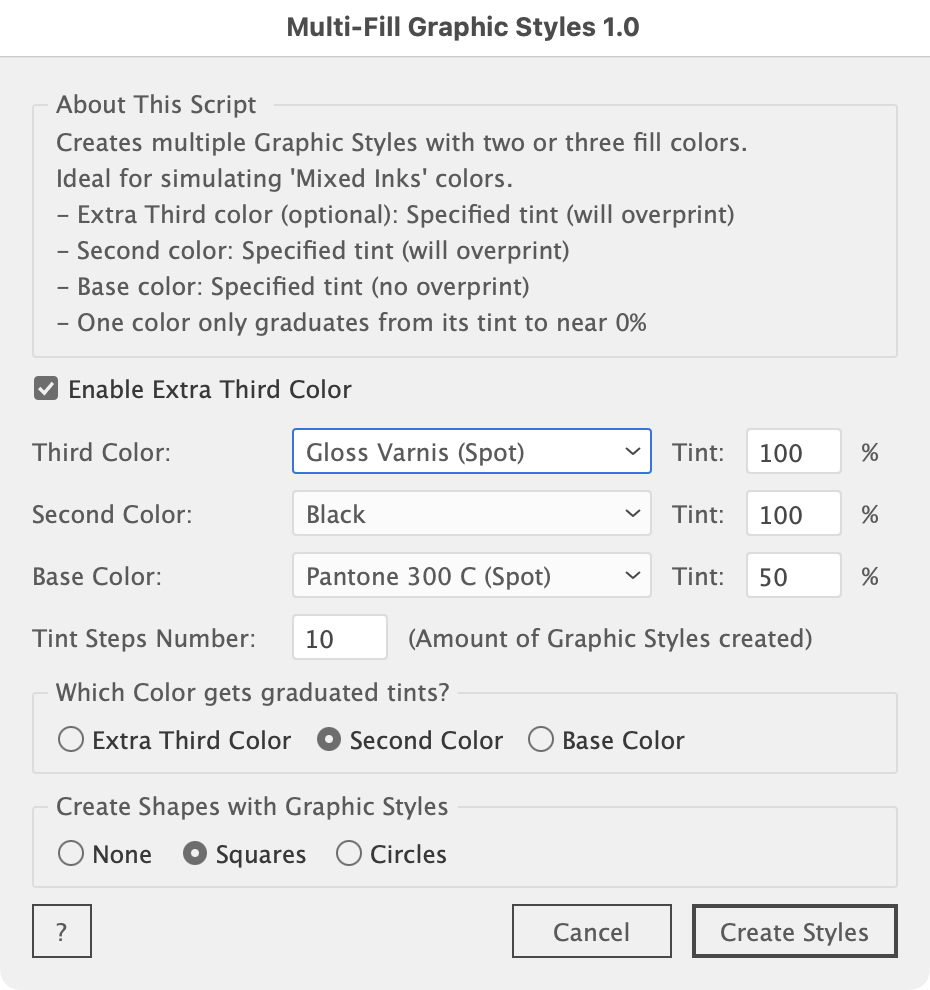This screenshot has height=990, width=930.
Task: Choose Second Color for graduated tints
Action: tap(329, 740)
